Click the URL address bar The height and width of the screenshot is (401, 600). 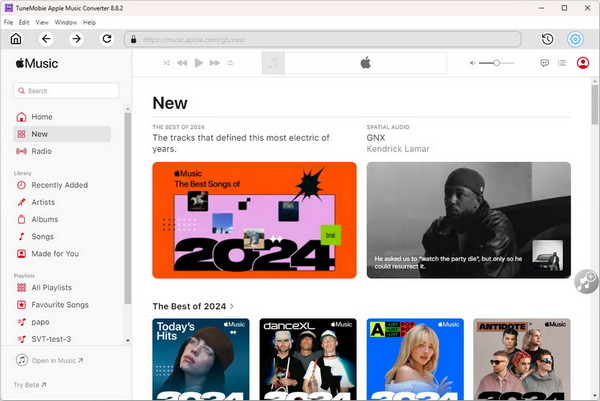click(x=323, y=39)
